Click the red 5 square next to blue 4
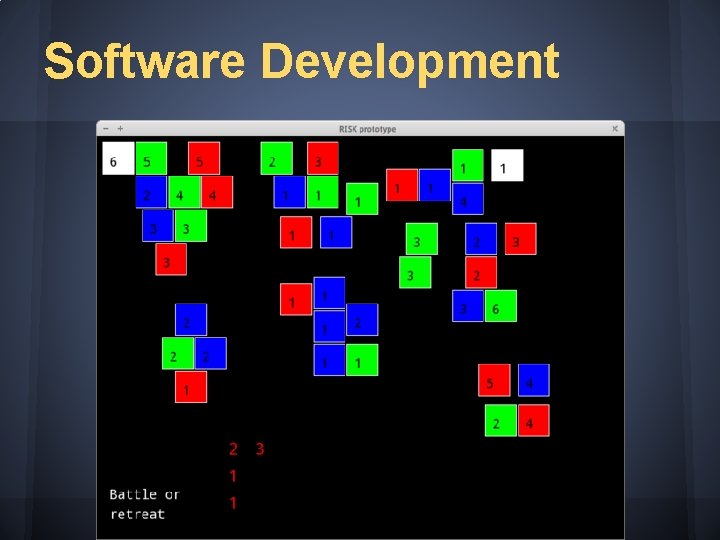The height and width of the screenshot is (540, 720). (x=494, y=380)
